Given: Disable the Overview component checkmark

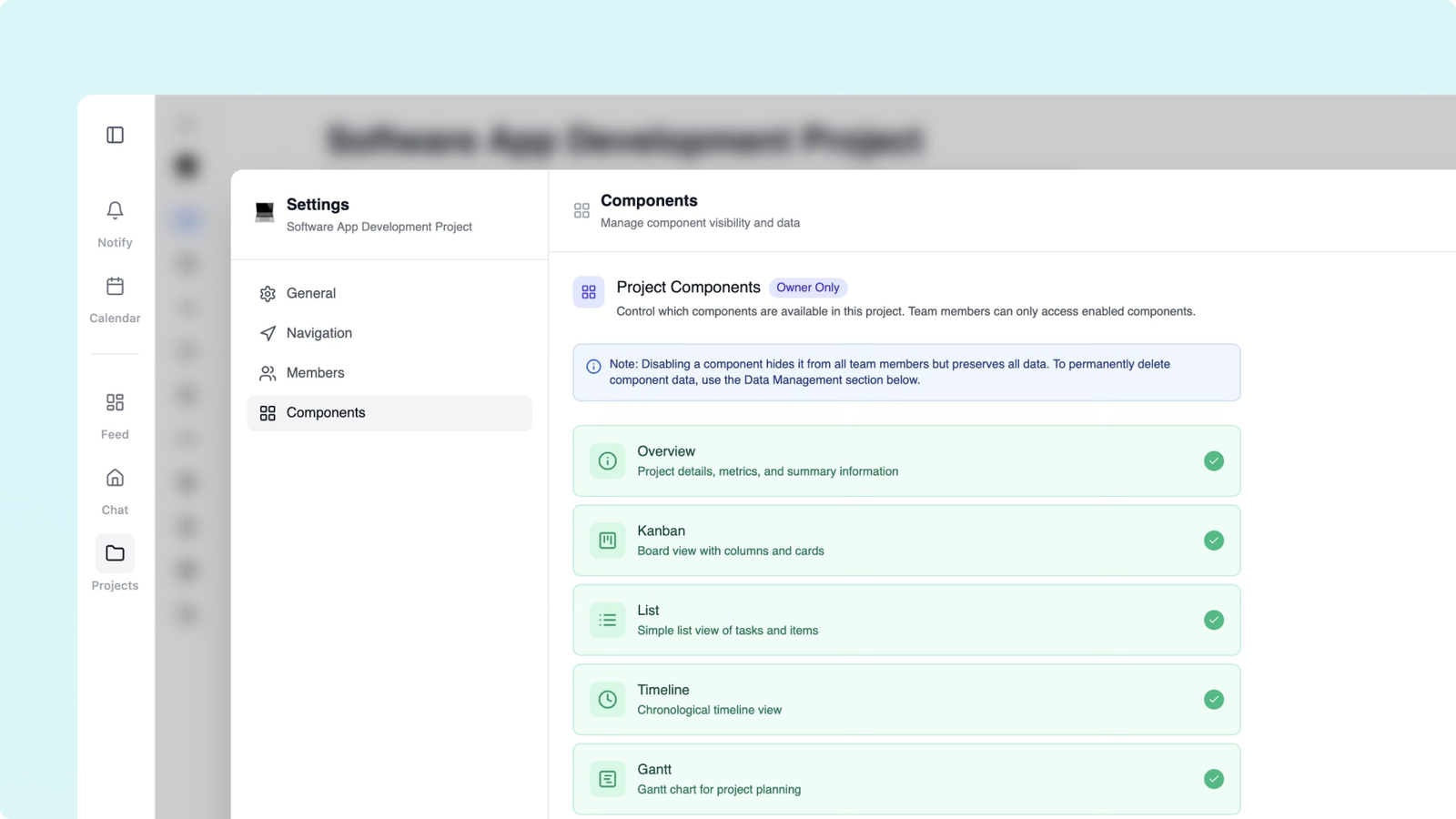Looking at the screenshot, I should [x=1214, y=461].
